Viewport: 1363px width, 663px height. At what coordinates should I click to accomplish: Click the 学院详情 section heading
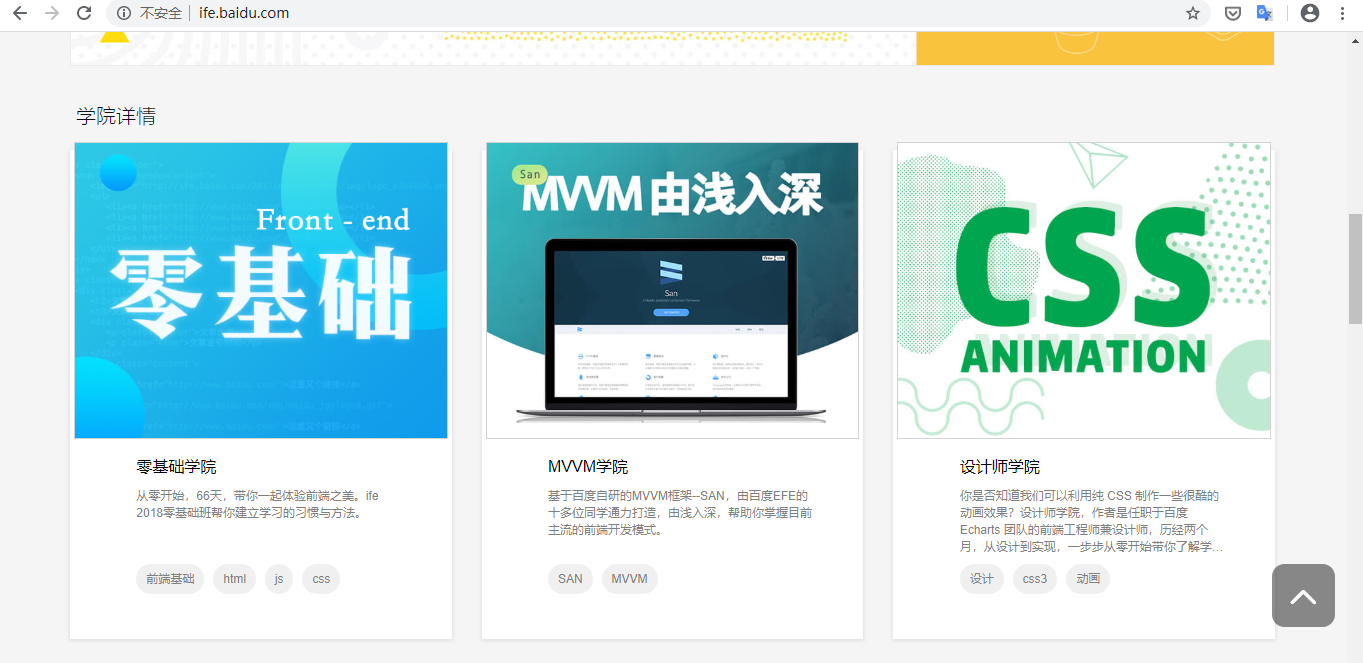click(x=116, y=116)
